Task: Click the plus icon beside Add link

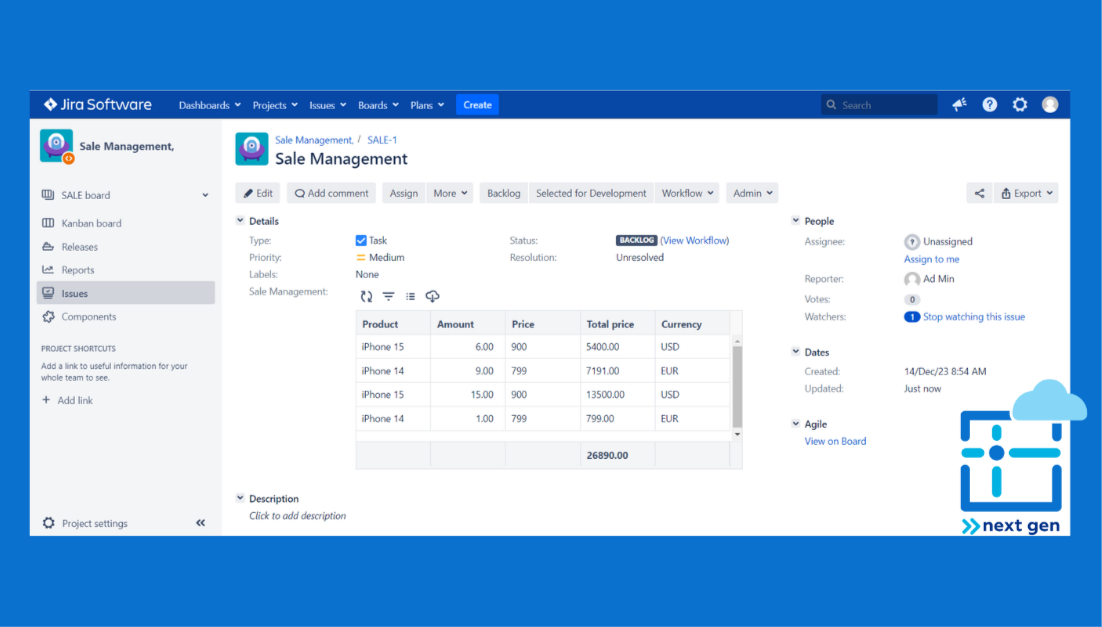Action: click(x=46, y=400)
